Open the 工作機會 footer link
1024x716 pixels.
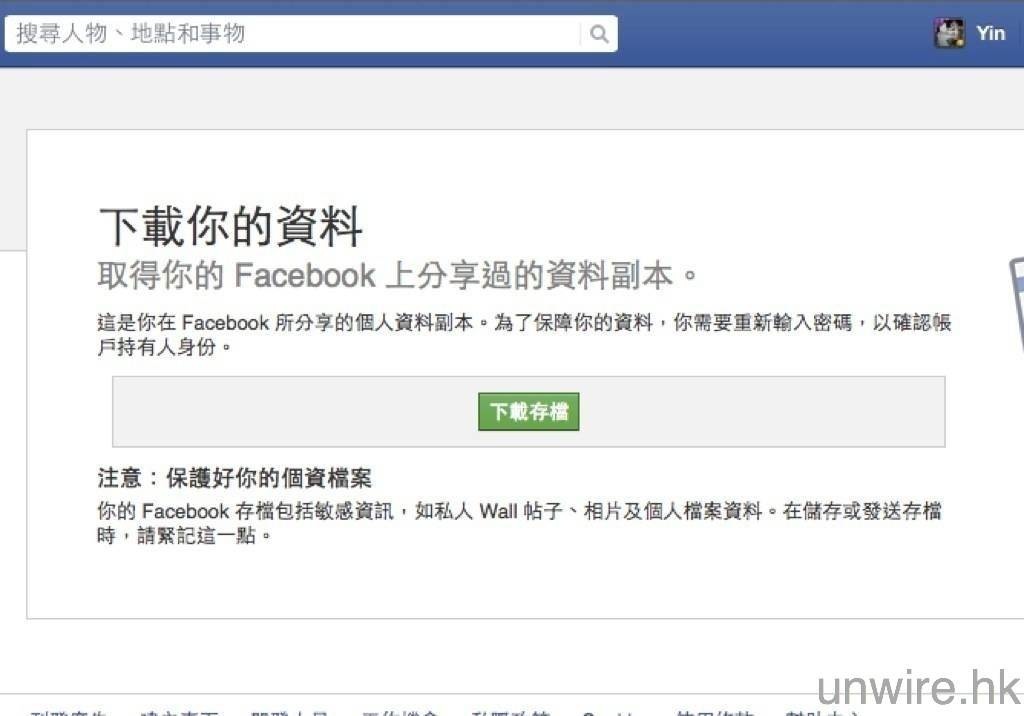point(400,712)
